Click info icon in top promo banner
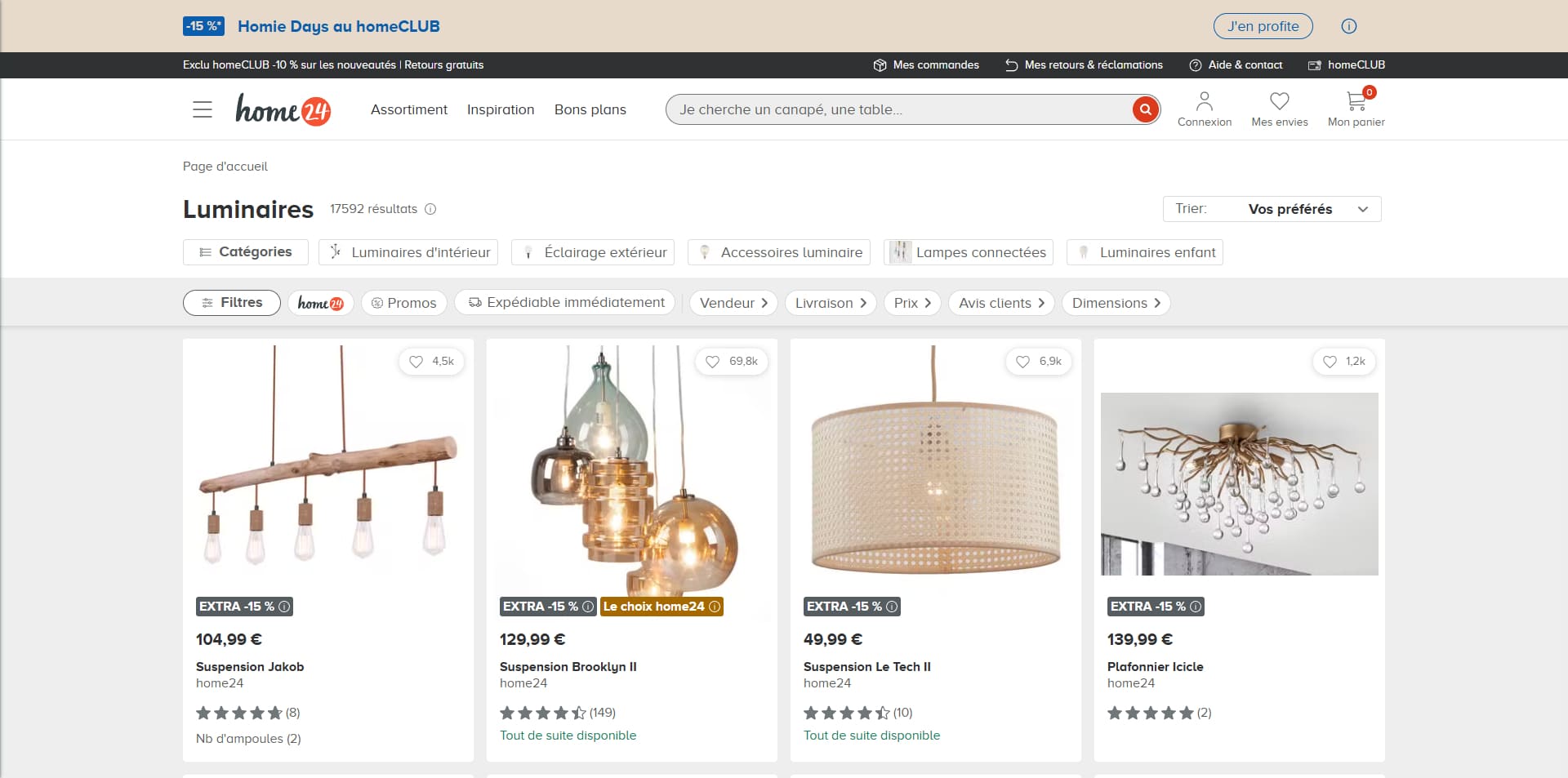The height and width of the screenshot is (778, 1568). [1349, 26]
